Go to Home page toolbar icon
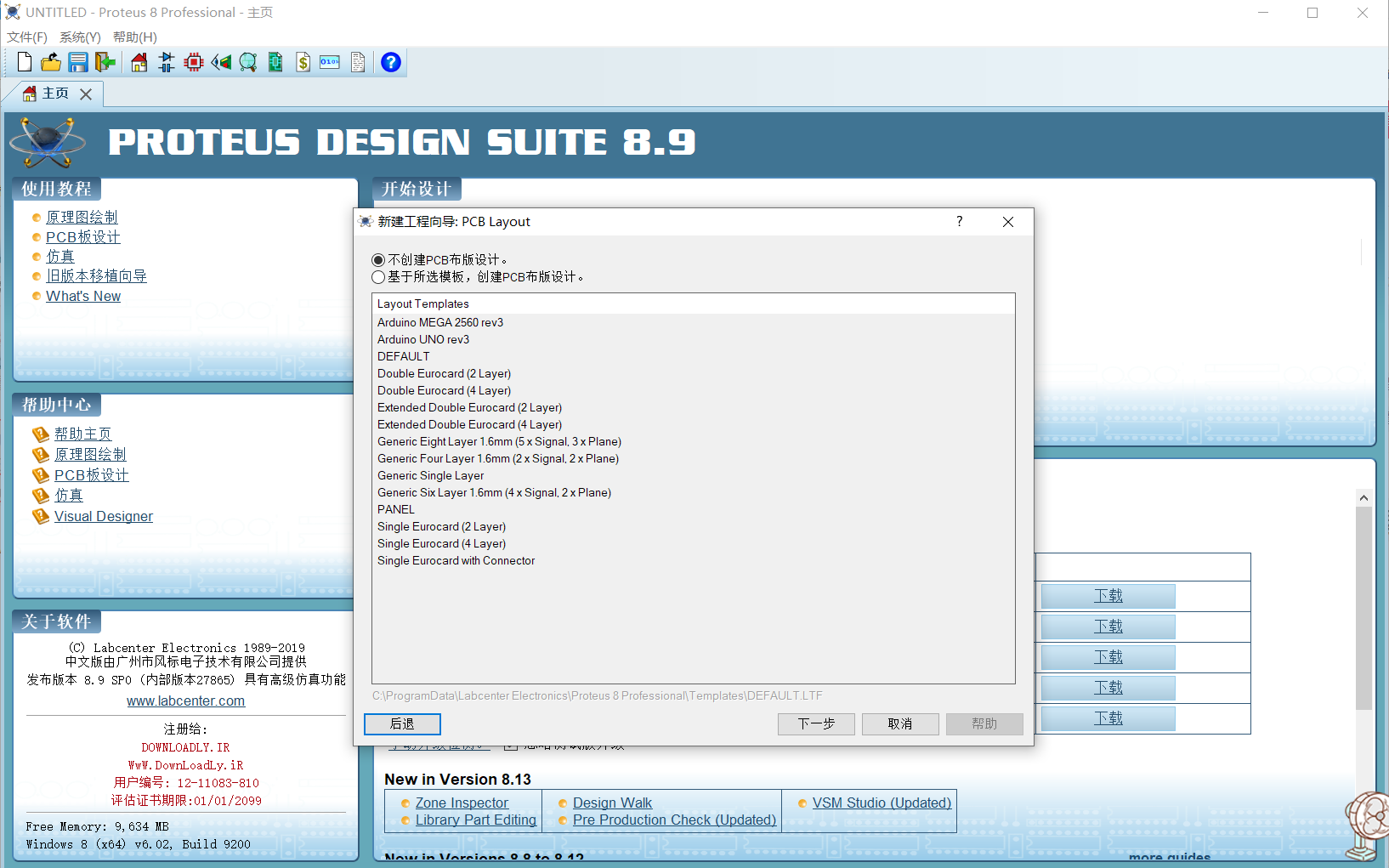This screenshot has width=1389, height=868. pos(139,62)
